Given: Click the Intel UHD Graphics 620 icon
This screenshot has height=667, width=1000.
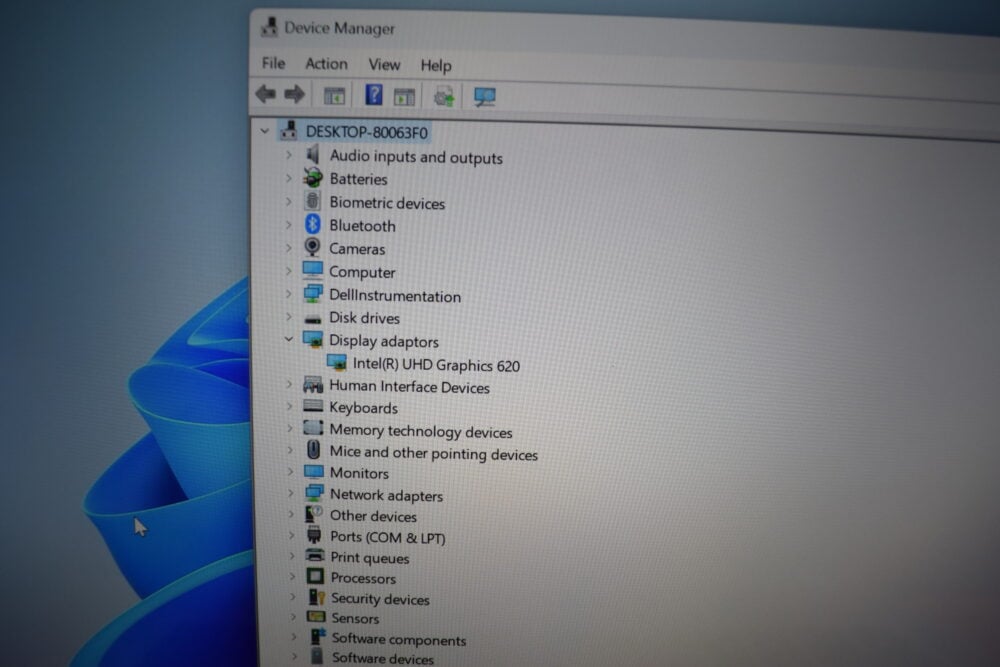Looking at the screenshot, I should pyautogui.click(x=337, y=363).
